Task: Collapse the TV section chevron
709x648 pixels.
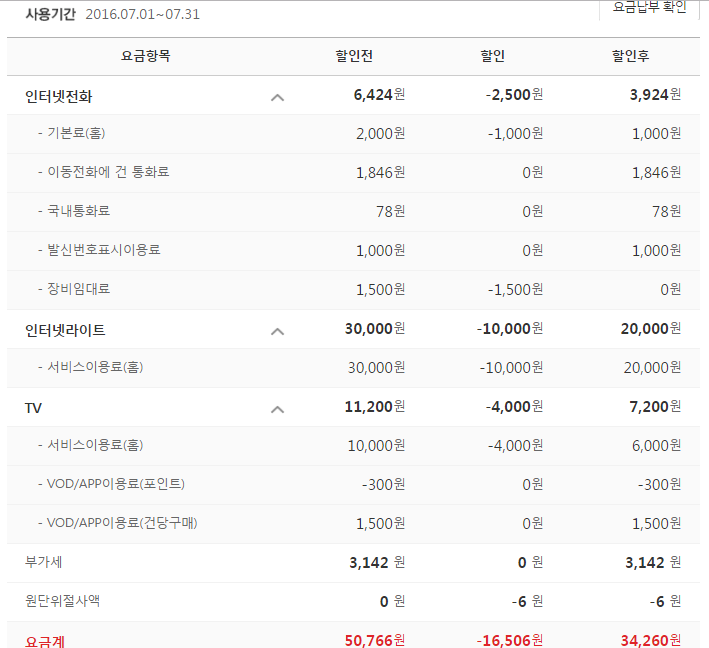Action: [x=278, y=408]
